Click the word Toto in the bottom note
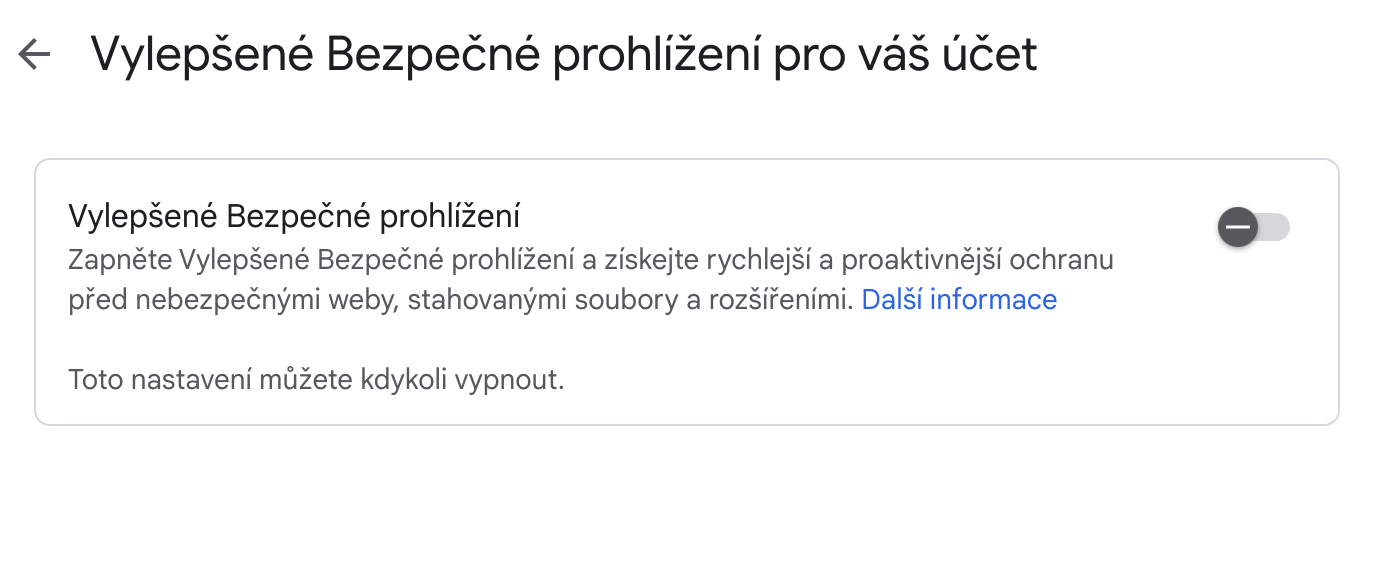 tap(91, 381)
